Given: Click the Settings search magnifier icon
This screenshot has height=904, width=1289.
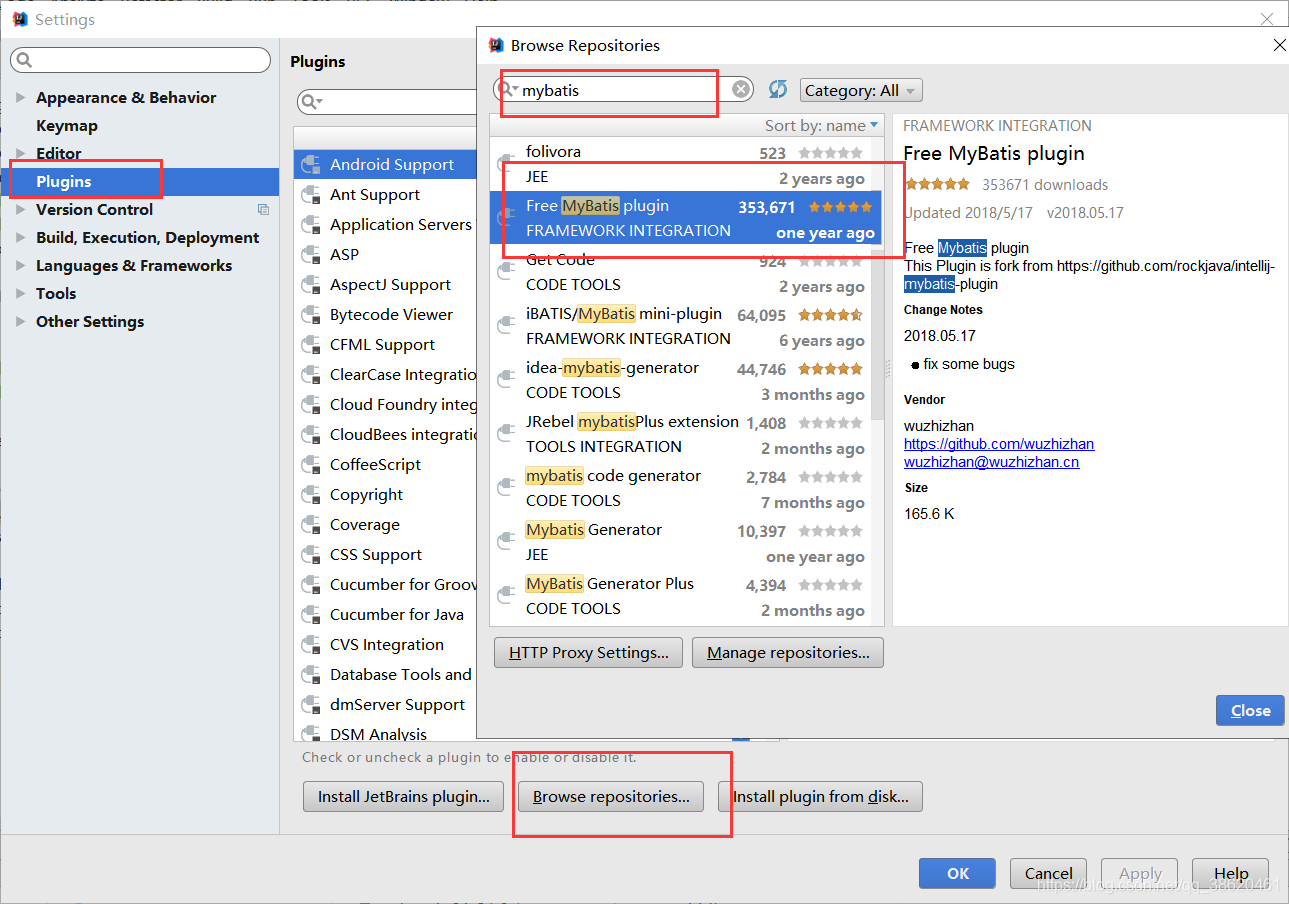Looking at the screenshot, I should 25,60.
